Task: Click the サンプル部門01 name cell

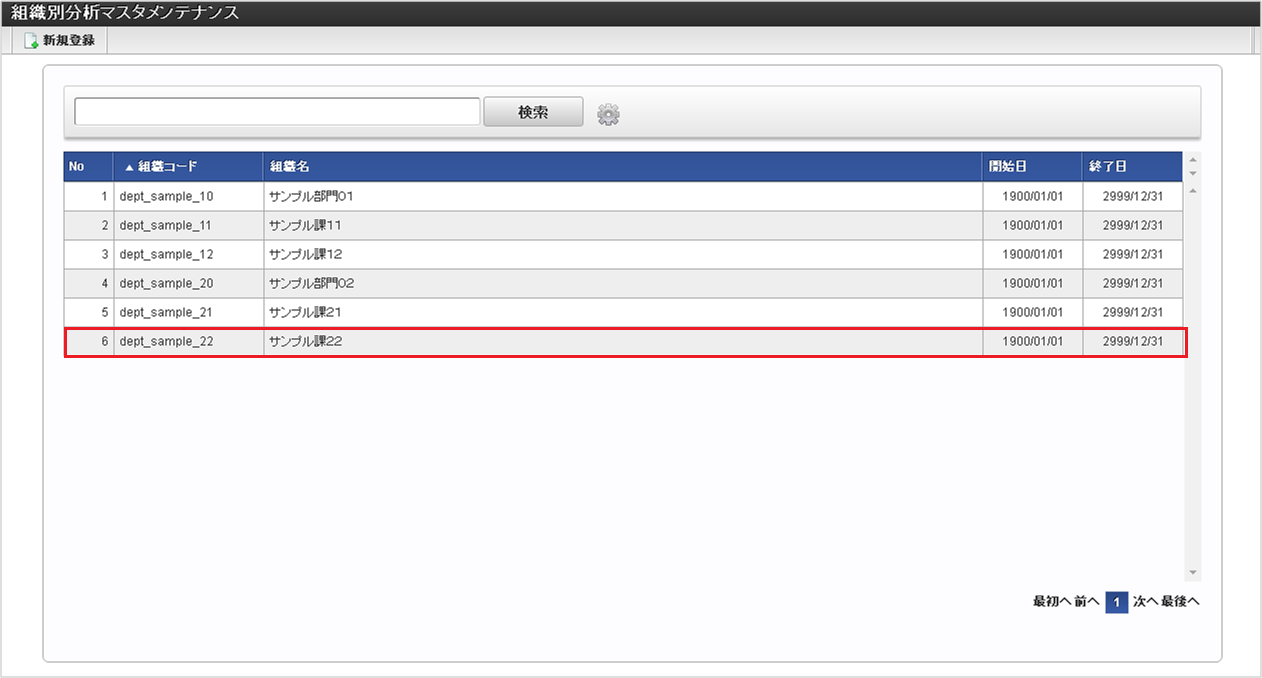Action: click(623, 196)
